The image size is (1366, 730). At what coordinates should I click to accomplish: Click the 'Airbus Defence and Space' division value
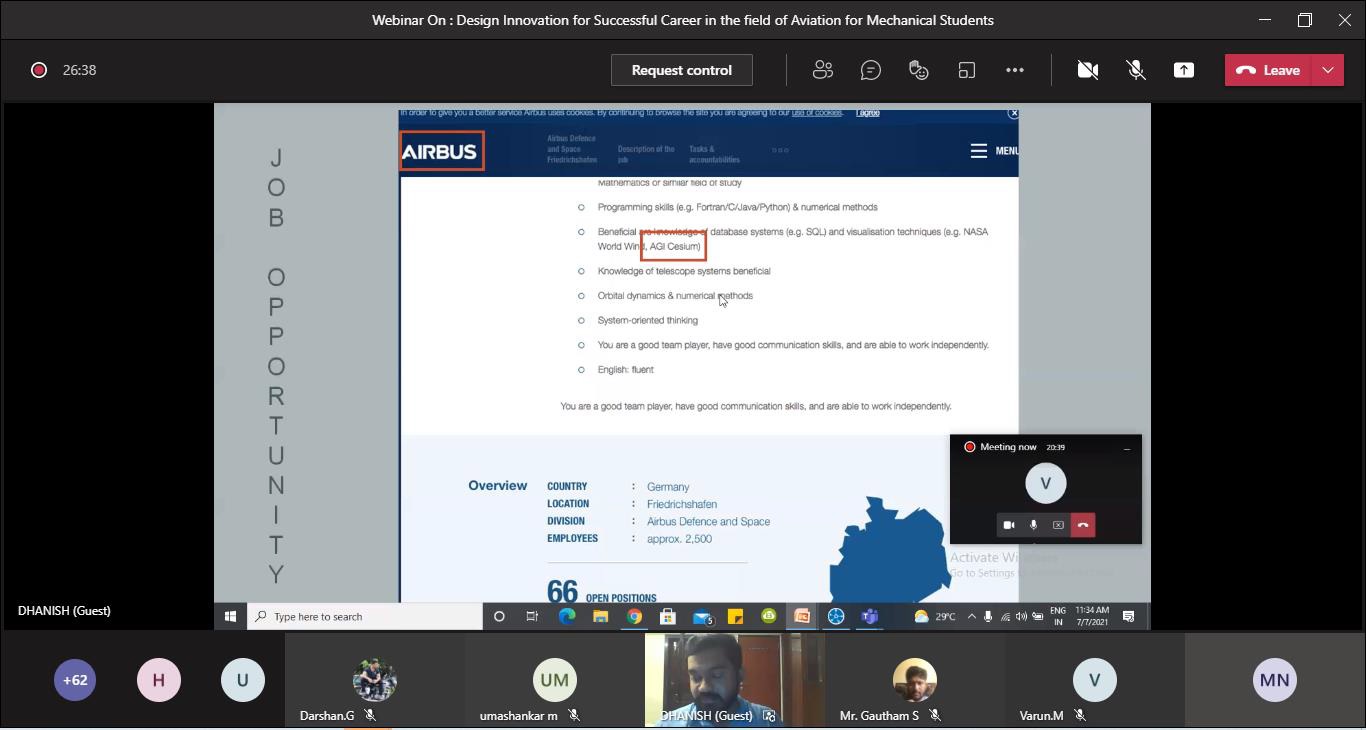[708, 521]
